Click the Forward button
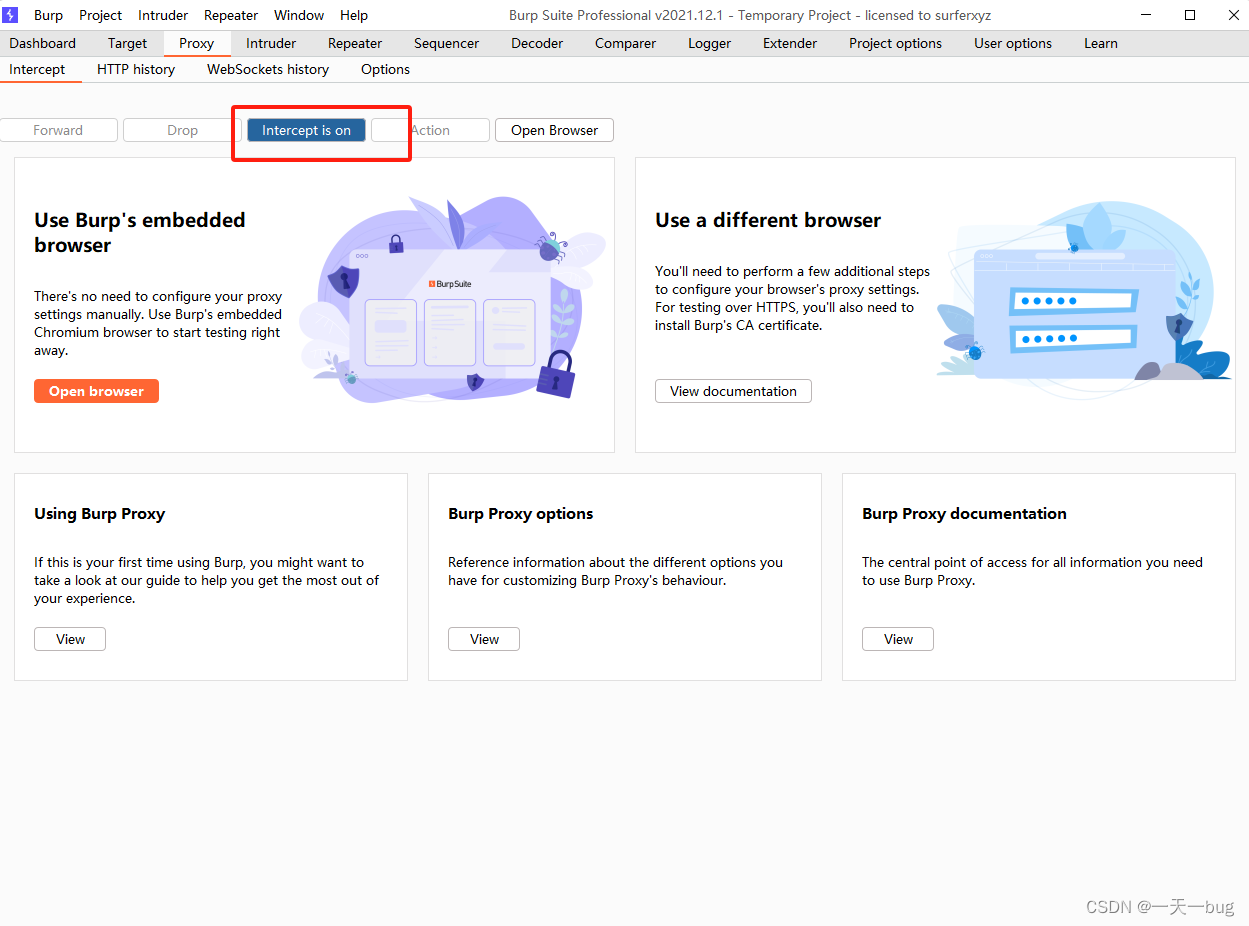This screenshot has width=1249, height=926. point(58,130)
